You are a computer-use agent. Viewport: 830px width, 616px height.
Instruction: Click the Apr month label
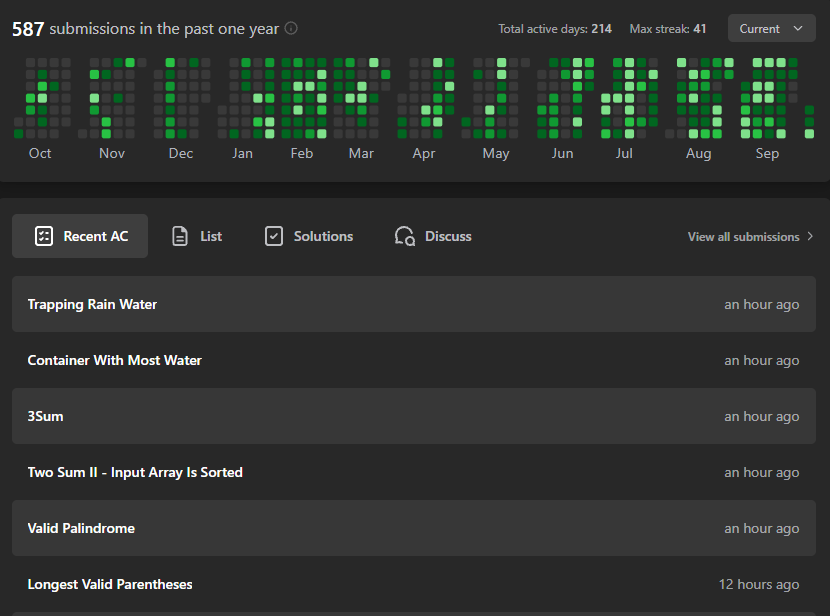[423, 154]
